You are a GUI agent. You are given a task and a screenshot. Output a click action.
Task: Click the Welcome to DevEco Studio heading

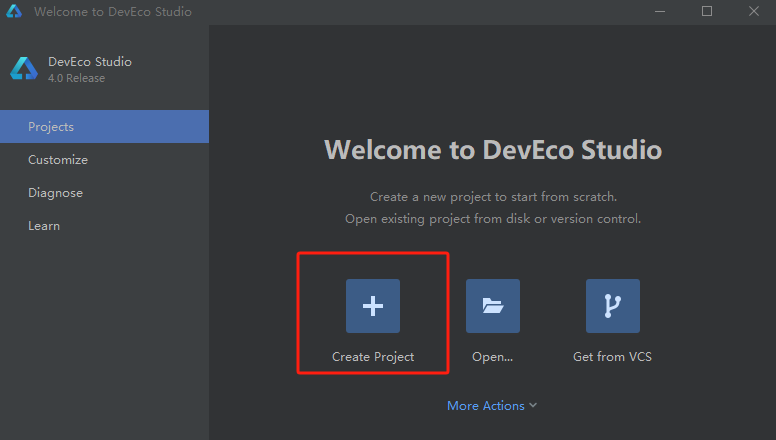click(493, 149)
